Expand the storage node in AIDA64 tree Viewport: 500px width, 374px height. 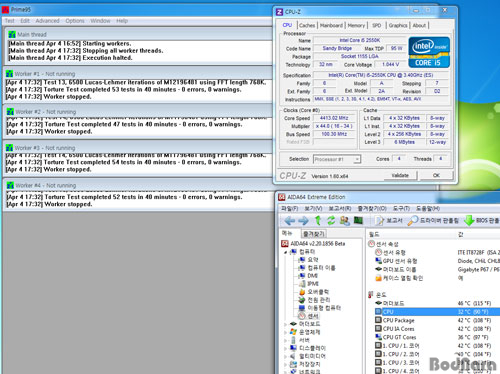coord(286,364)
